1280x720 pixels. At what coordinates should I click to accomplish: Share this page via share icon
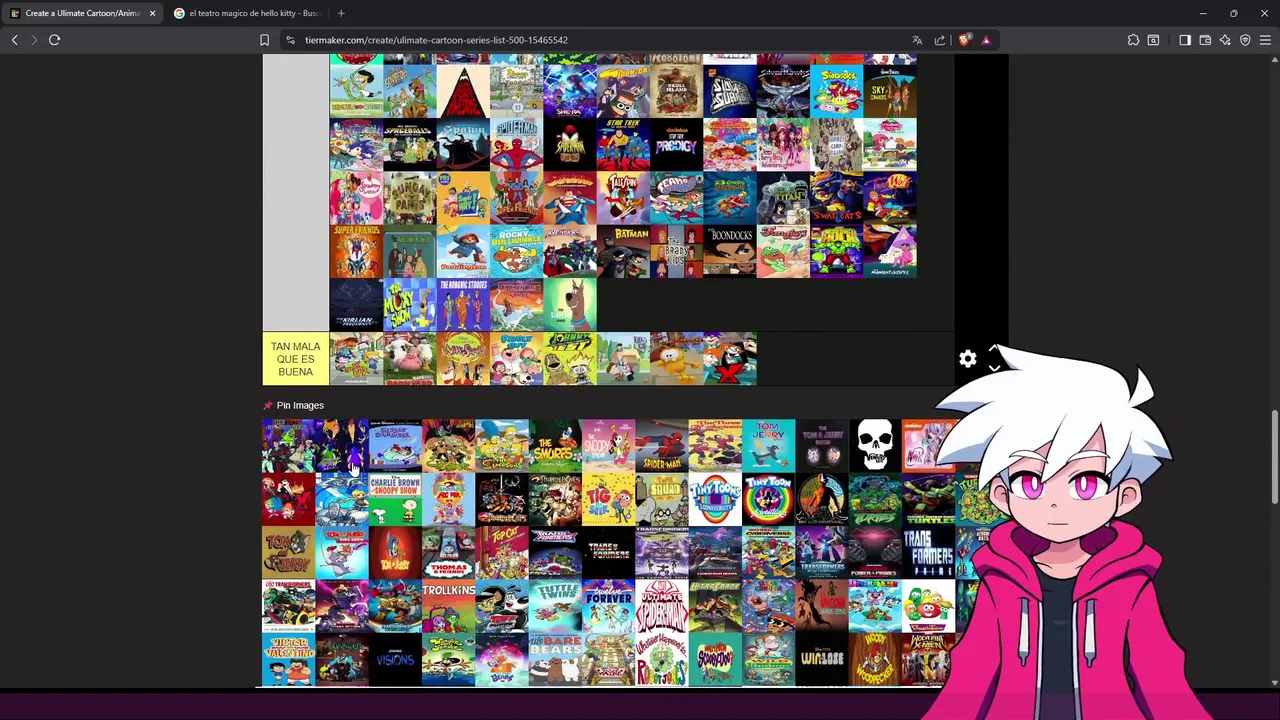[940, 40]
